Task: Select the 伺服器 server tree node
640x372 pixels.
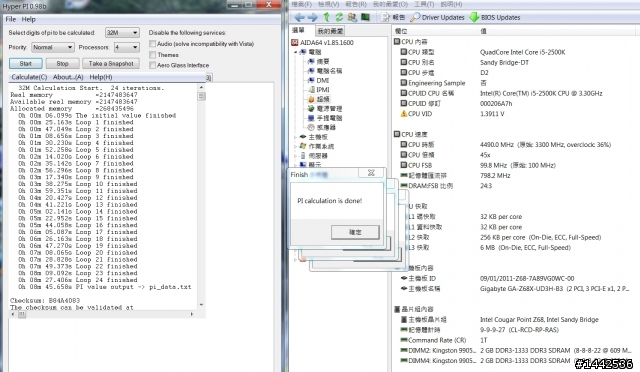Action: click(313, 156)
